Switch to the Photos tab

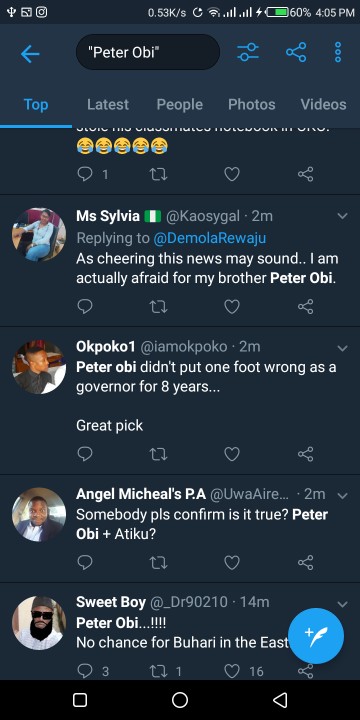[x=252, y=105]
